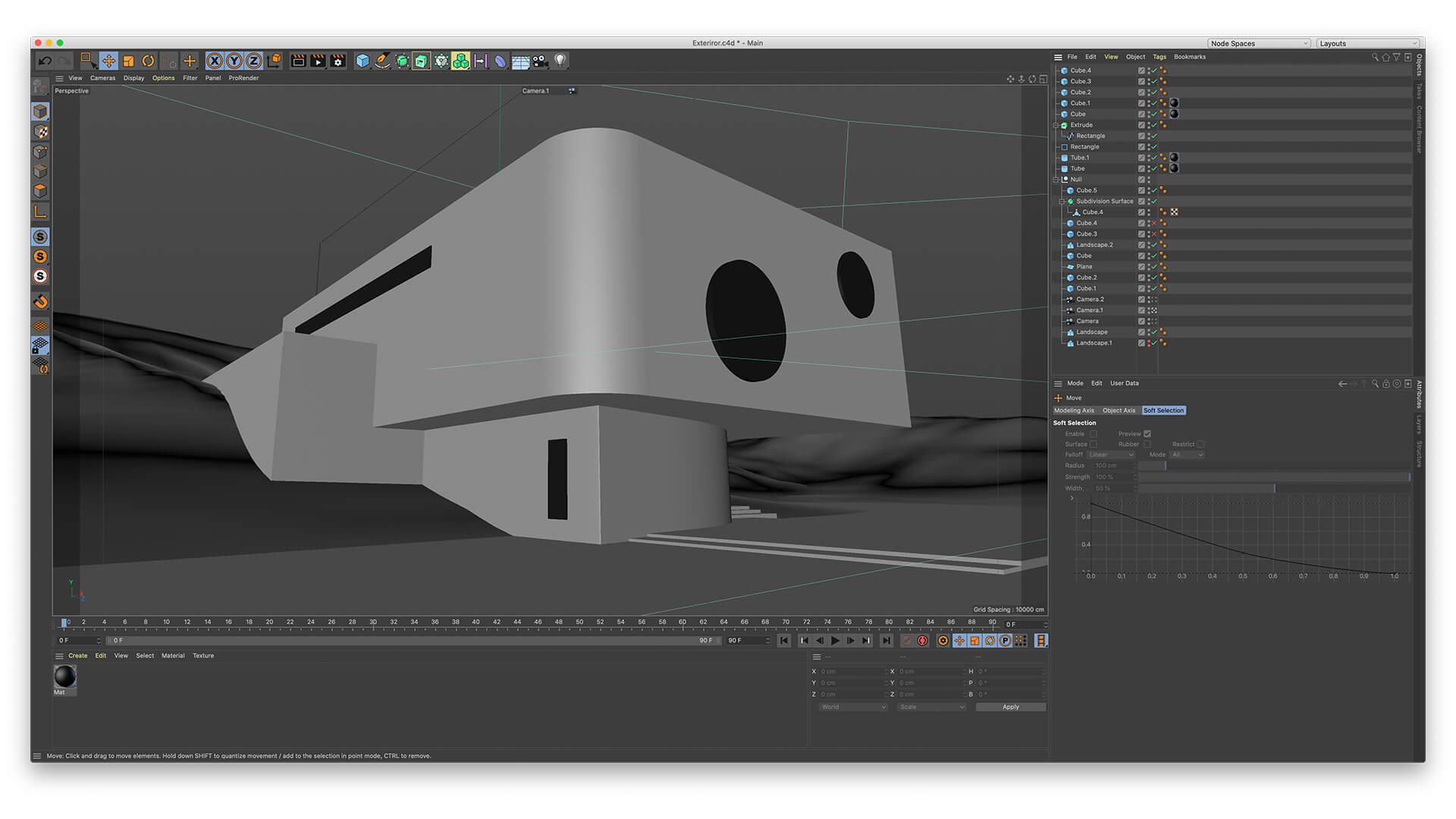Click the Undo arrow icon

coord(45,61)
